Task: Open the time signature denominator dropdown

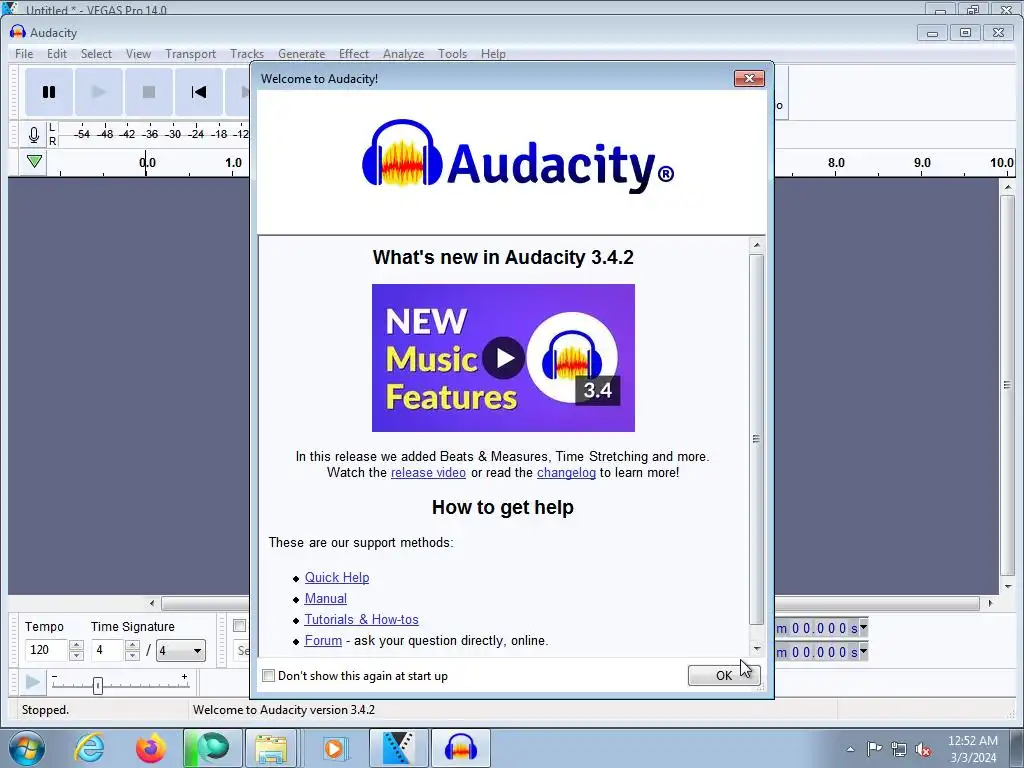Action: [181, 650]
